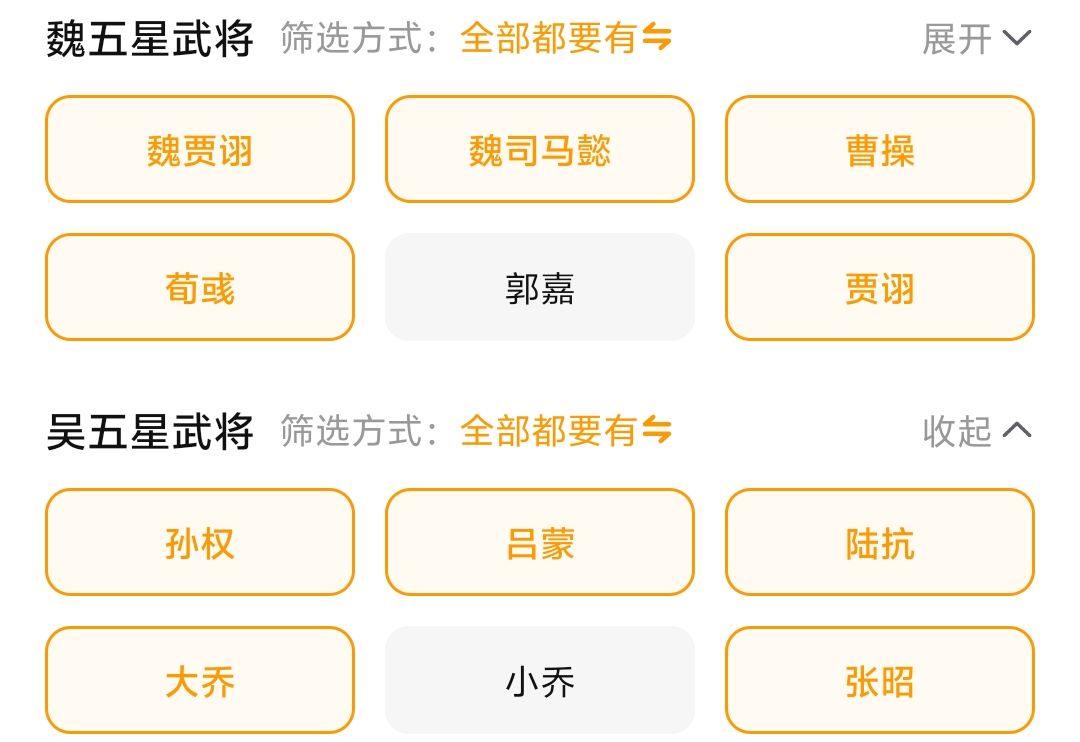Click the swap arrows icon in 魏五星武将 header

[x=657, y=39]
